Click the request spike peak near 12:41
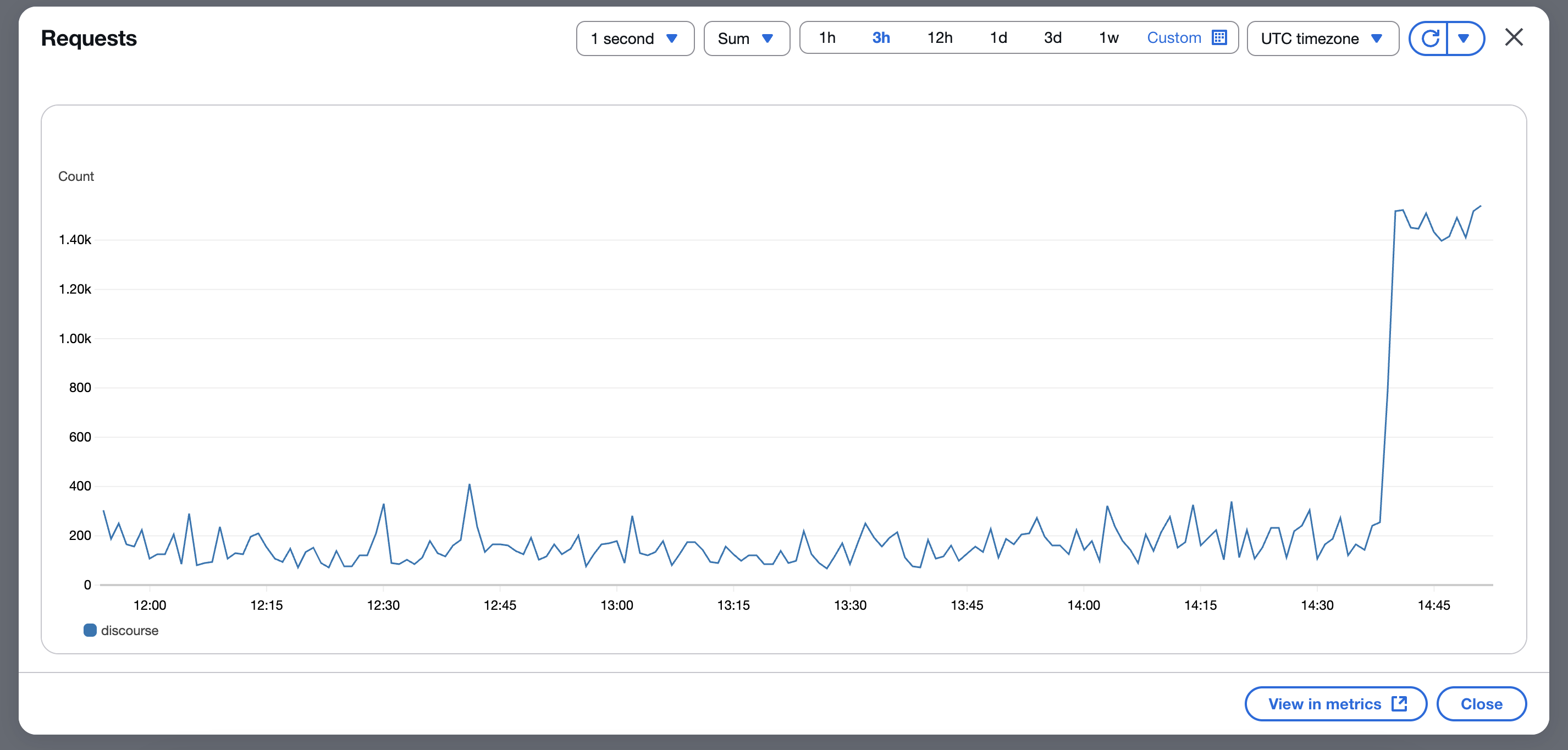Screen dimensions: 1568x750 [470, 484]
